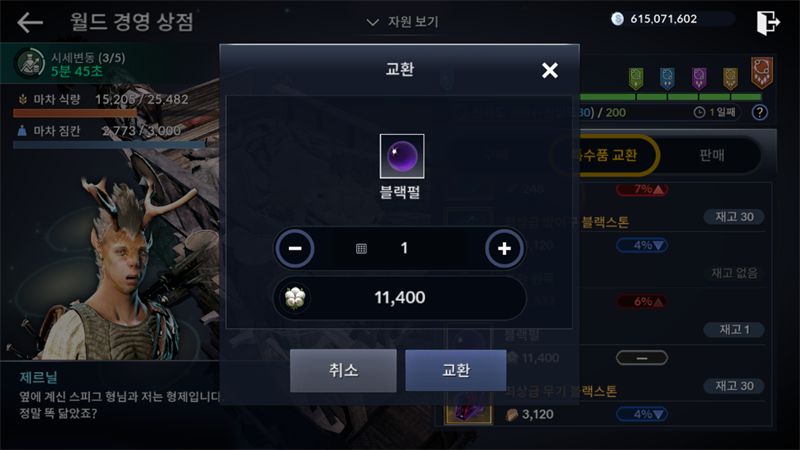Open the 시세변동 market fluctuation icon
The height and width of the screenshot is (450, 800).
point(29,63)
